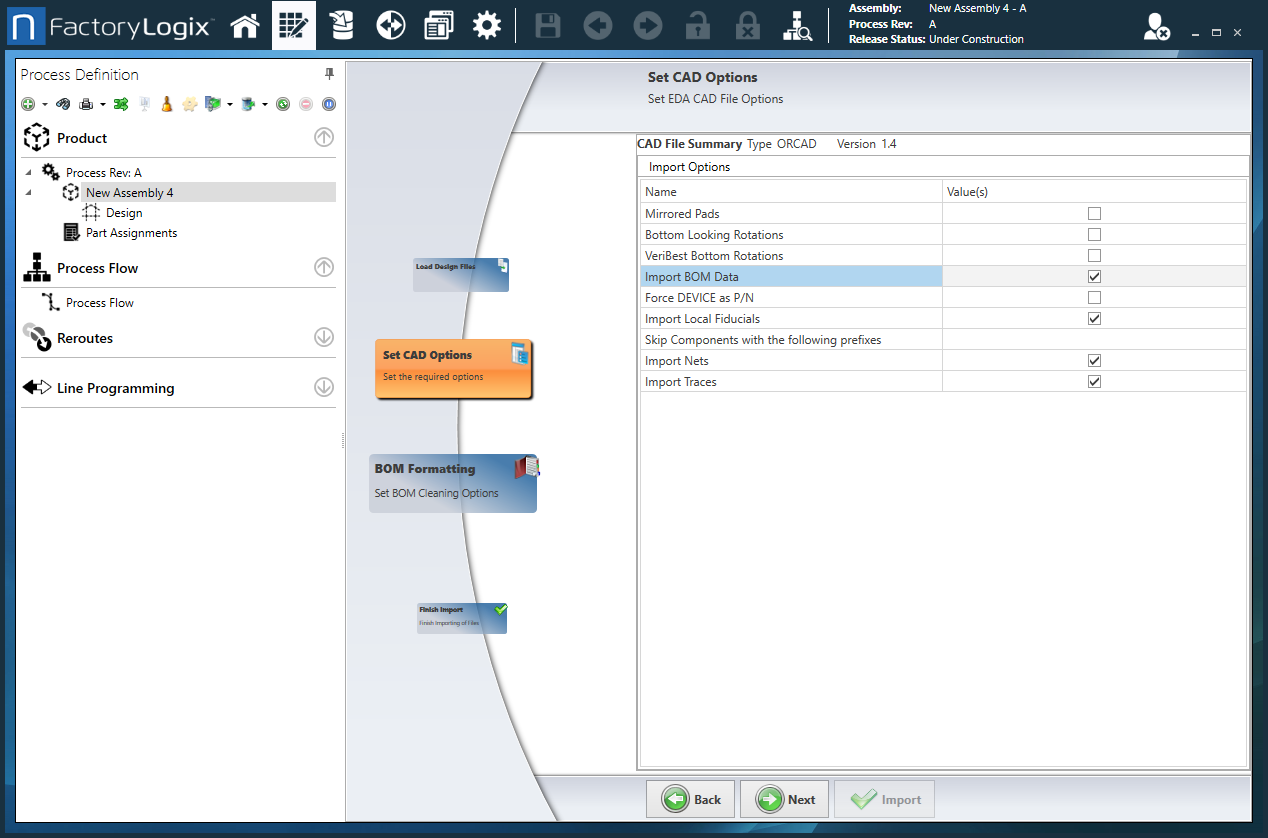Enable the Mirrored Pads option
The width and height of the screenshot is (1268, 838).
(x=1094, y=213)
